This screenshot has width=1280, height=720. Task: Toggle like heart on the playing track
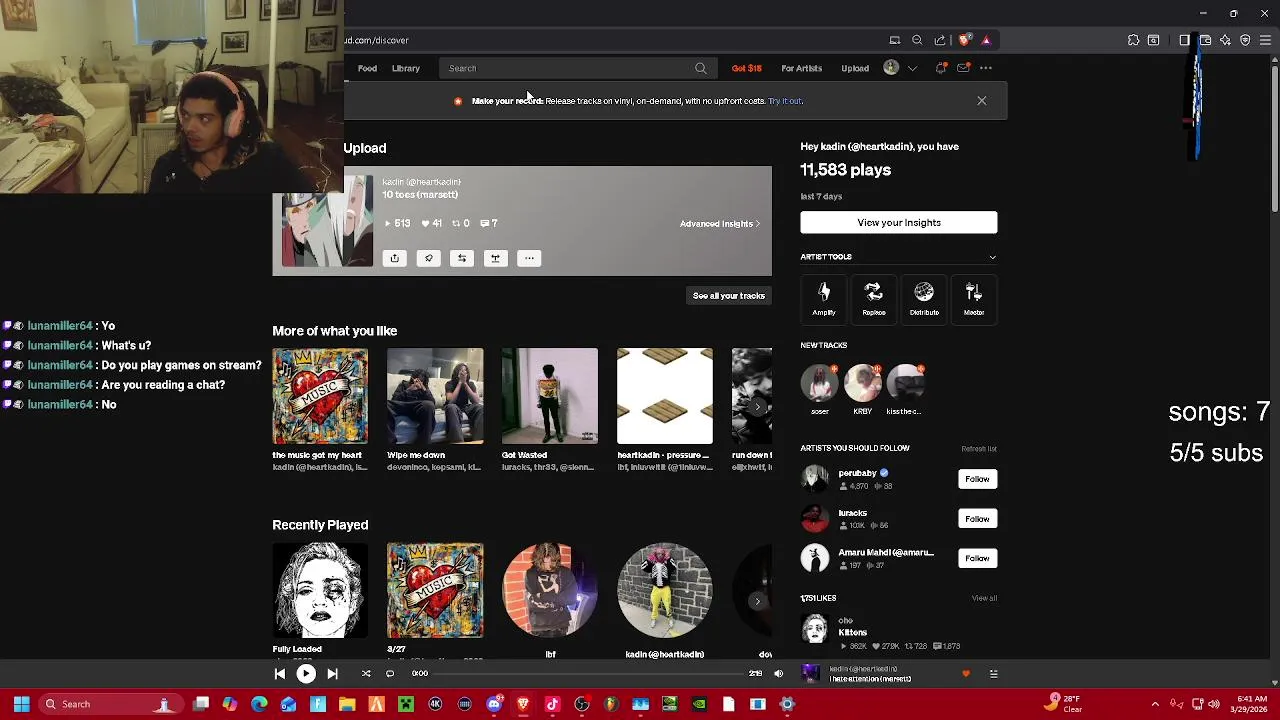965,674
